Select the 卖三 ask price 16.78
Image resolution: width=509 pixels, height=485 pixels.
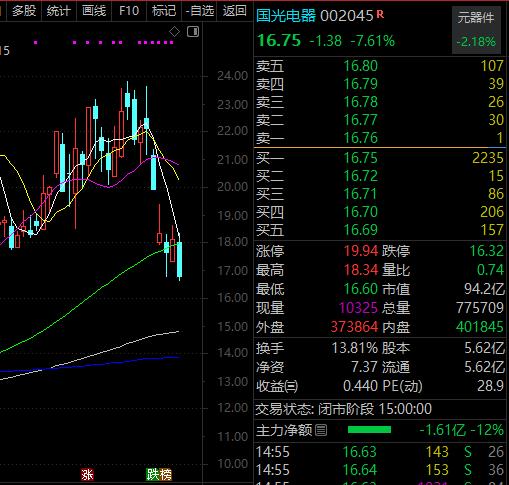361,102
